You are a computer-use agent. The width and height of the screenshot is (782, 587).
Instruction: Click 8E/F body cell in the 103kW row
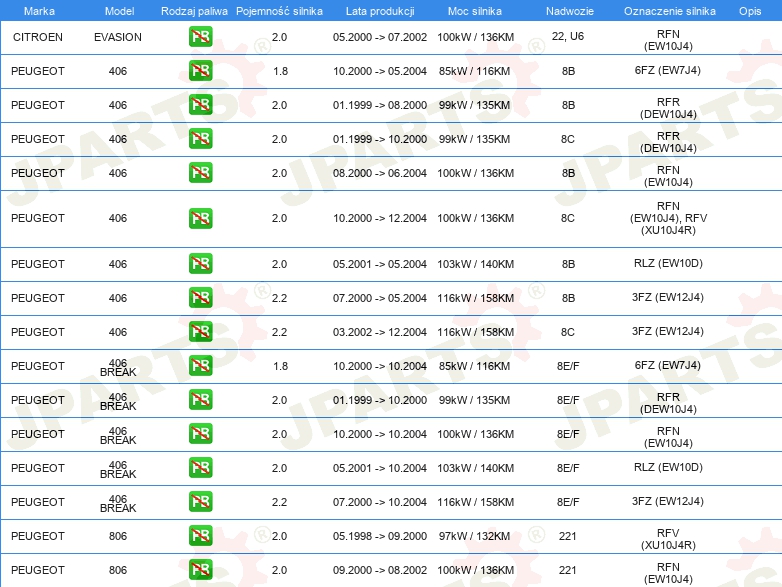click(568, 468)
